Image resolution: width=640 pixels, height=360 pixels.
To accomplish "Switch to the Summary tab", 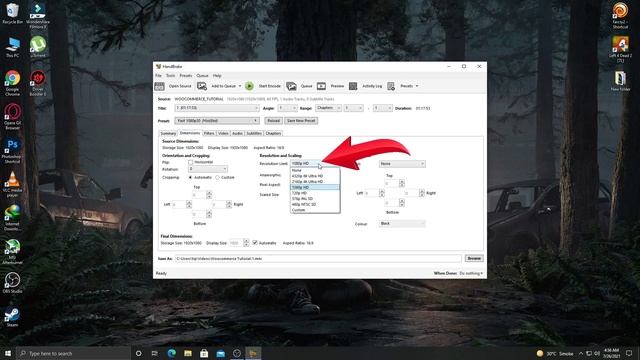I will click(x=168, y=133).
